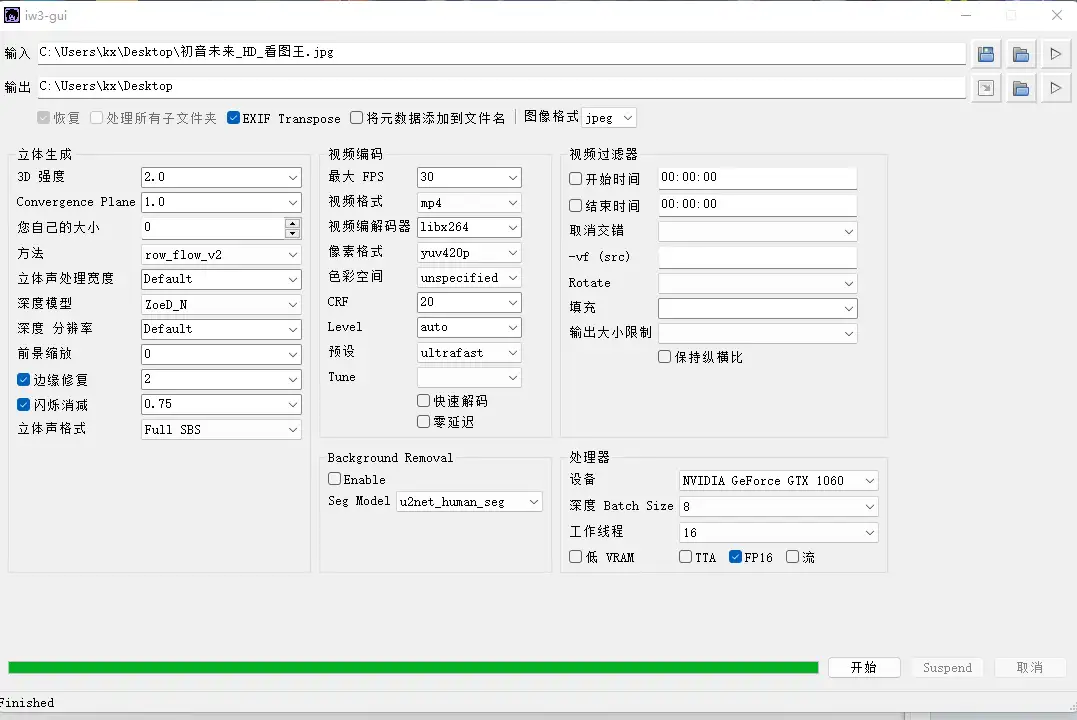Viewport: 1077px width, 720px height.
Task: Click the 开始 button
Action: point(864,667)
